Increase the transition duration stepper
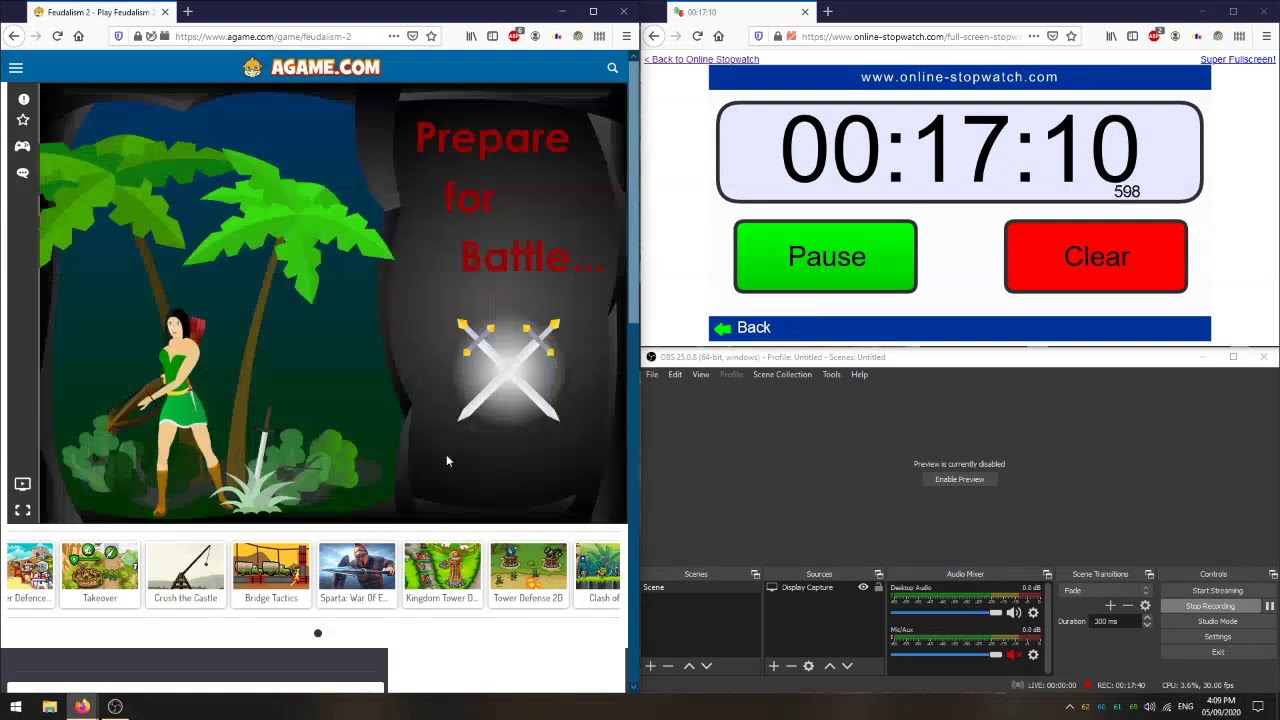1280x720 pixels. 1147,618
